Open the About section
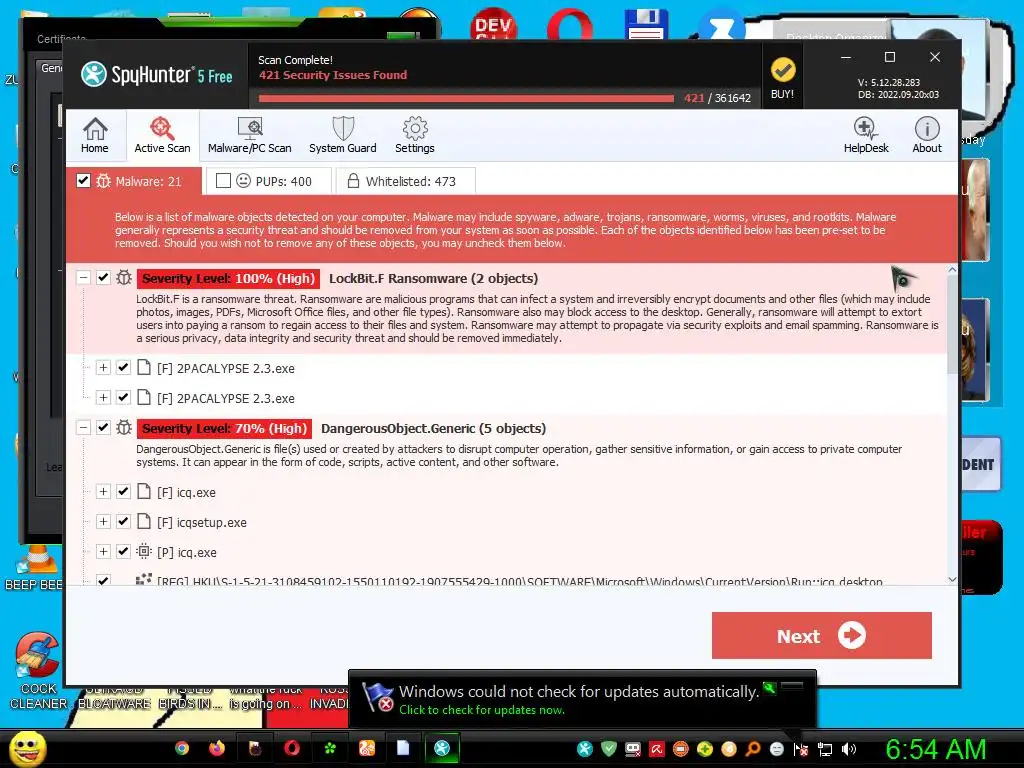Screen dimensions: 1024x768 coord(927,135)
